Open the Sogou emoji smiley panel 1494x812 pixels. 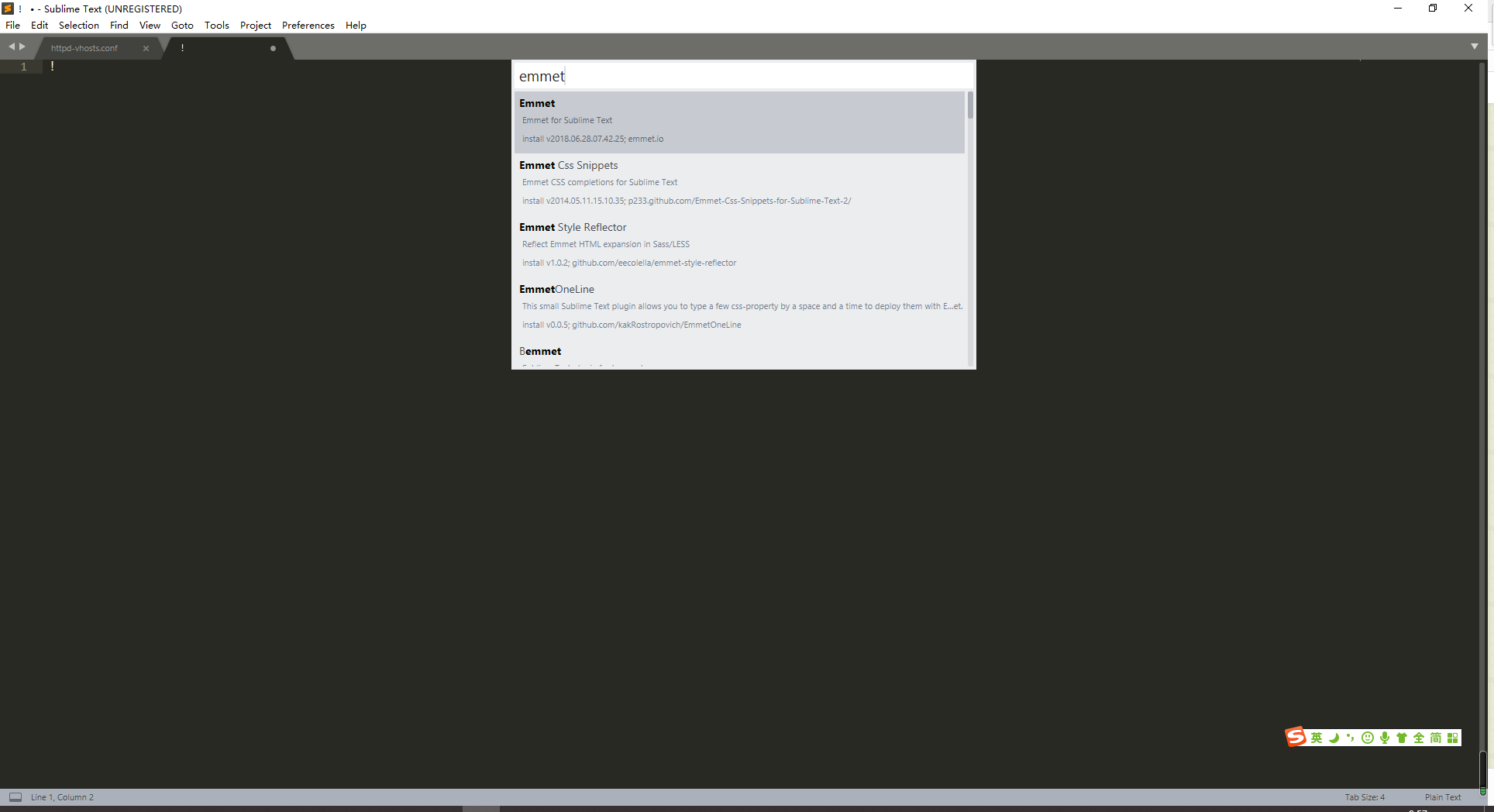pyautogui.click(x=1368, y=738)
